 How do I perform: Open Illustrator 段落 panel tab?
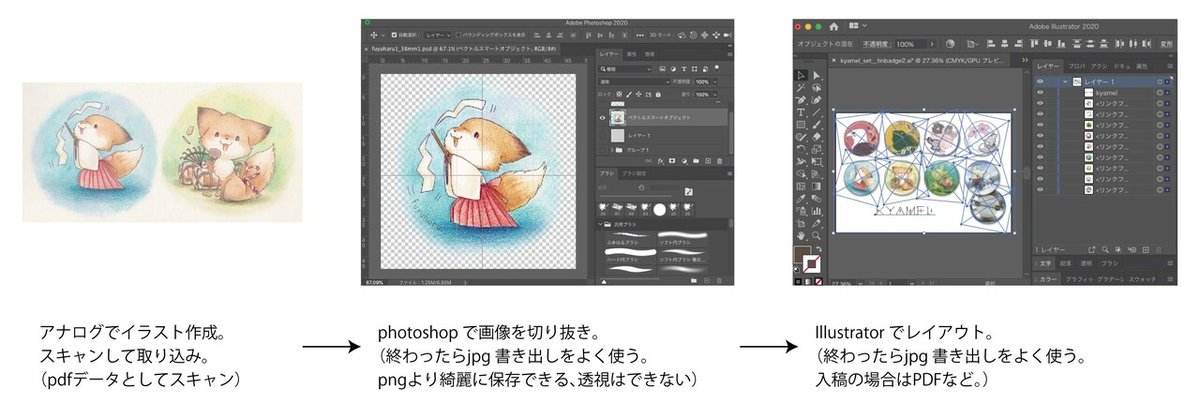click(x=1065, y=264)
